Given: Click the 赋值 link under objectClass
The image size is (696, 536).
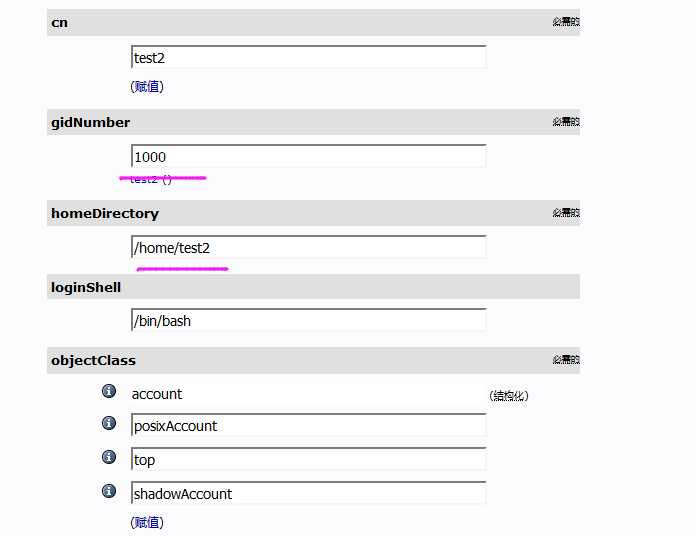Looking at the screenshot, I should click(147, 522).
